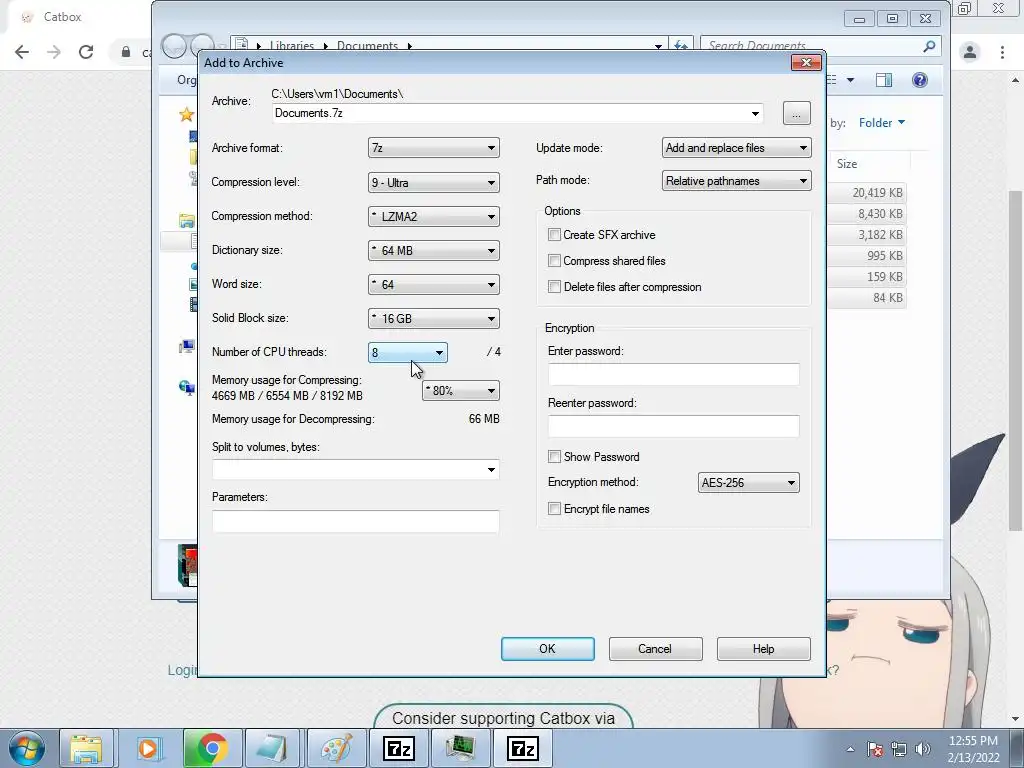Viewport: 1024px width, 768px height.
Task: Select second 7-Zip taskbar icon
Action: (x=523, y=748)
